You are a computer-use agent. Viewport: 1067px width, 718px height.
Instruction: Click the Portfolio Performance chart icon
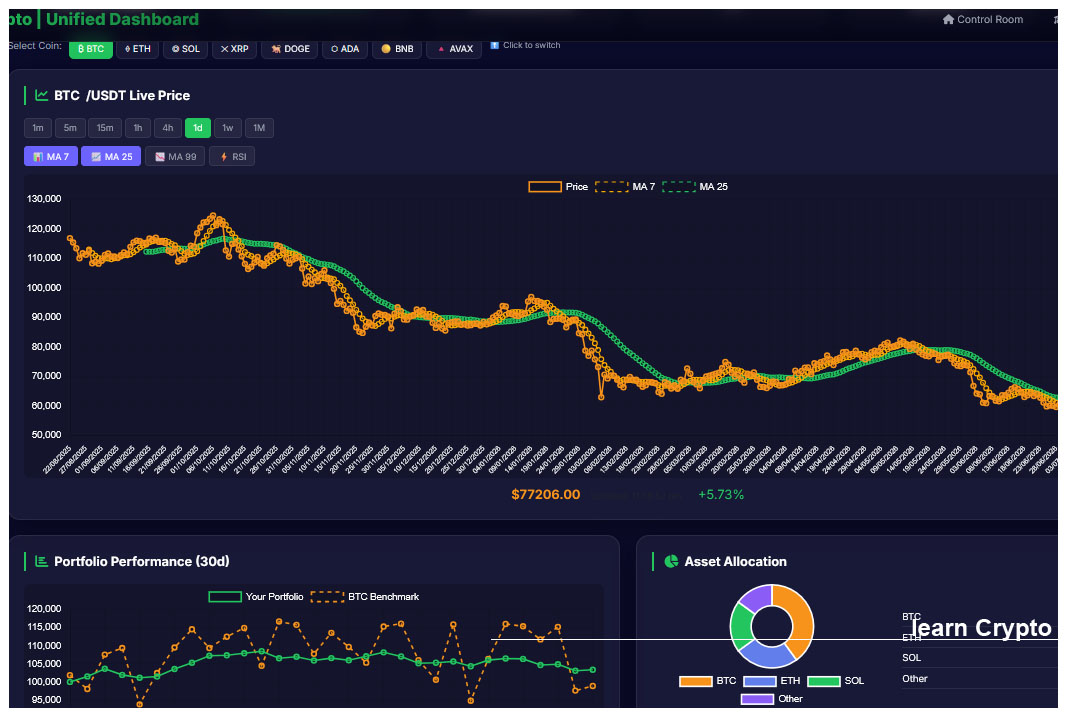point(42,561)
